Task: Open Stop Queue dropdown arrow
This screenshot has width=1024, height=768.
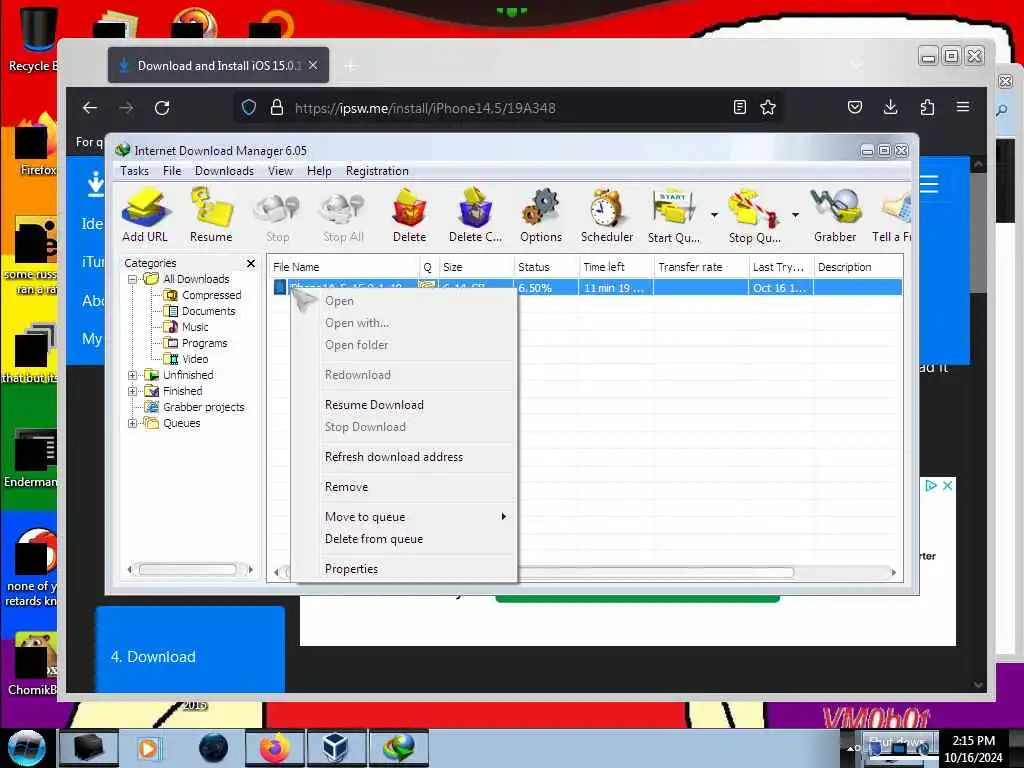Action: [x=795, y=215]
